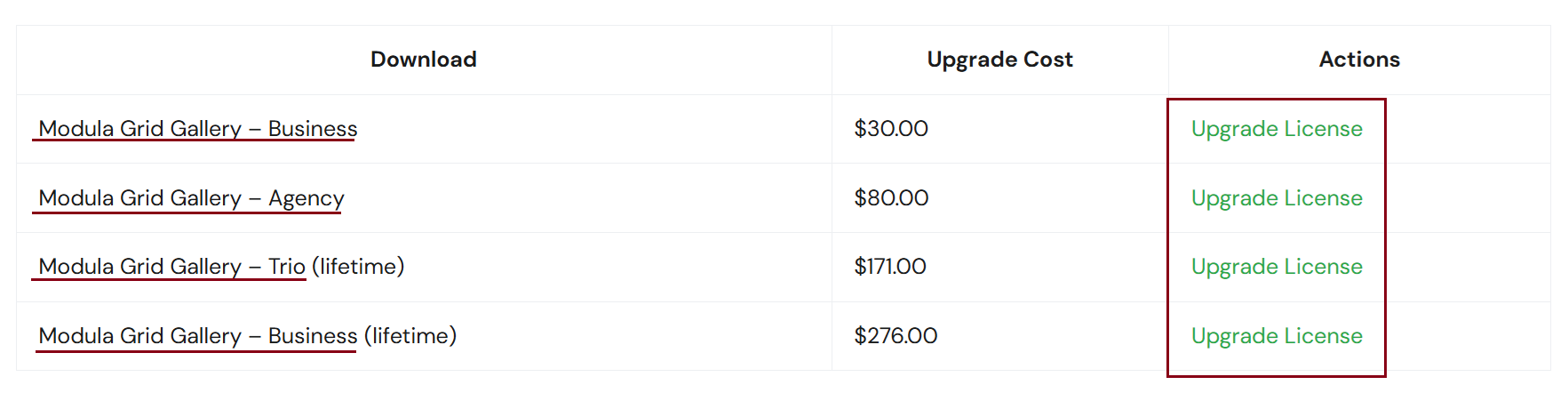Click the word Business in the first row
Screen dimensions: 1568x417
tap(313, 129)
